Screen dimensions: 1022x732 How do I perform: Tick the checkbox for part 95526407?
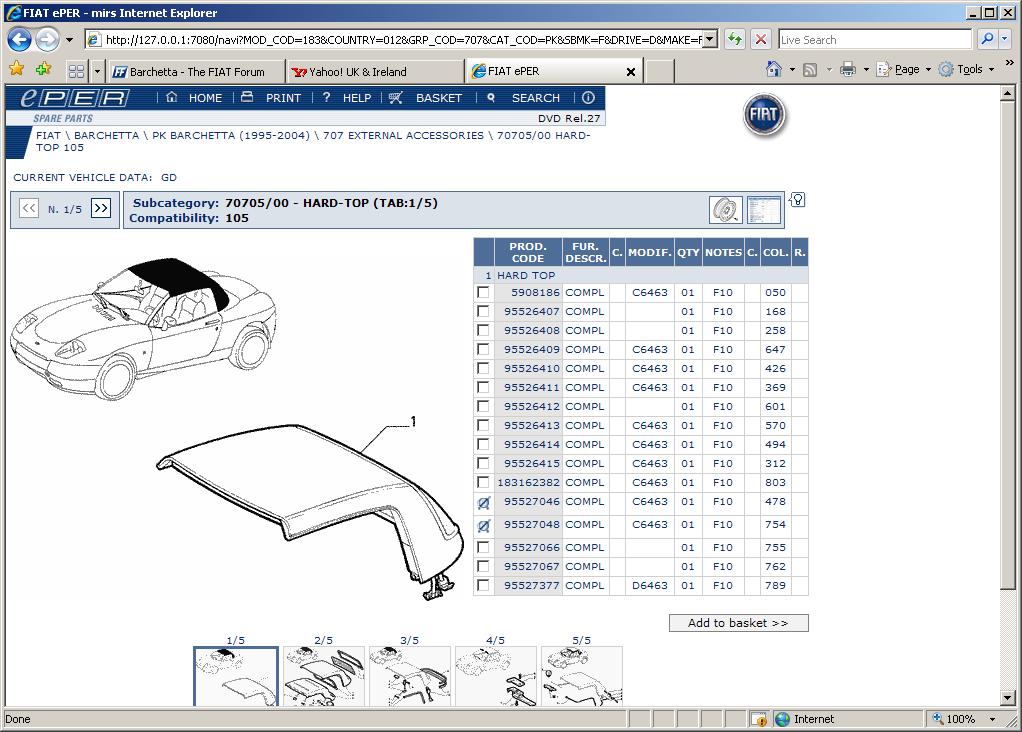[x=483, y=312]
